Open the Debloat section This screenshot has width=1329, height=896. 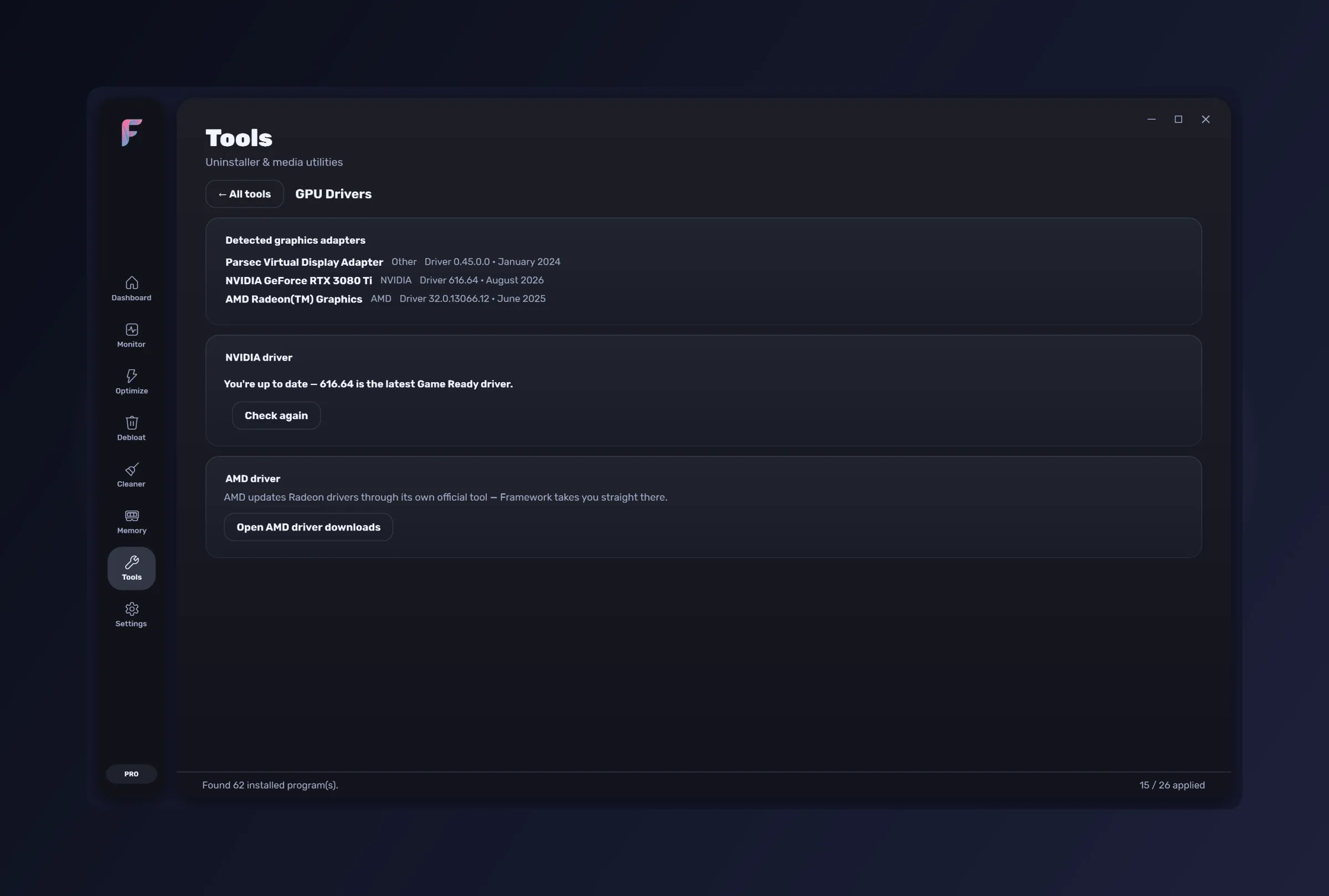[x=131, y=429]
